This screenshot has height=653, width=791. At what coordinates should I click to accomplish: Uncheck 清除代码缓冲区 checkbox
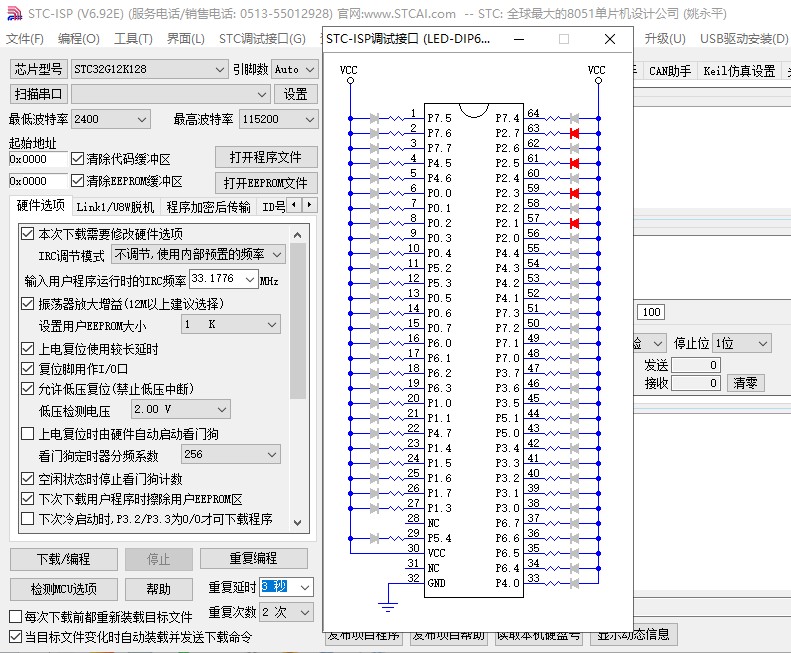point(77,159)
